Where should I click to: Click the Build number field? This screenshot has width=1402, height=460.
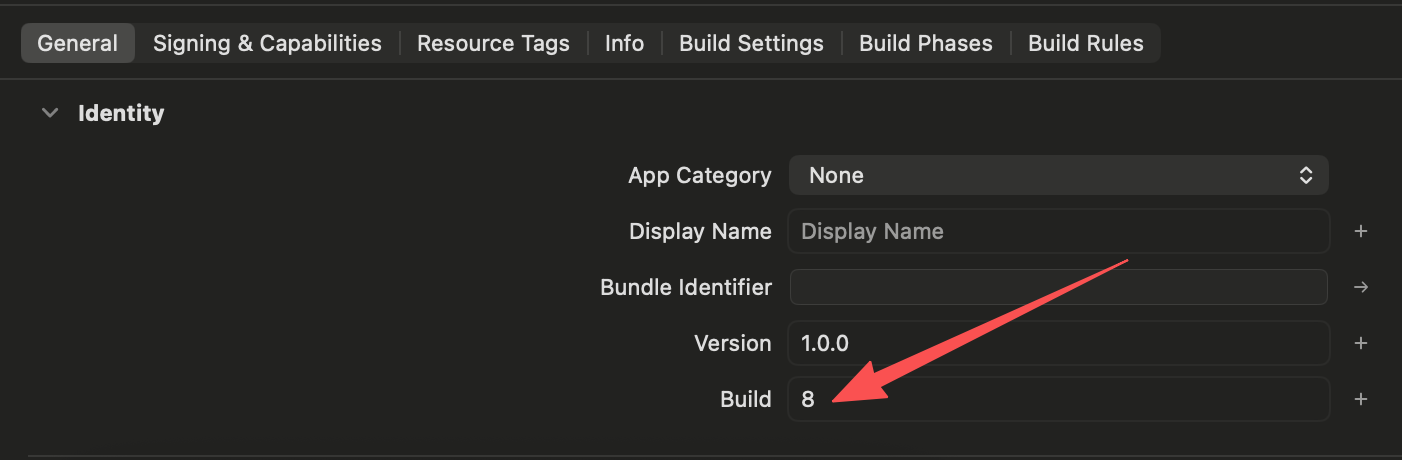1059,399
